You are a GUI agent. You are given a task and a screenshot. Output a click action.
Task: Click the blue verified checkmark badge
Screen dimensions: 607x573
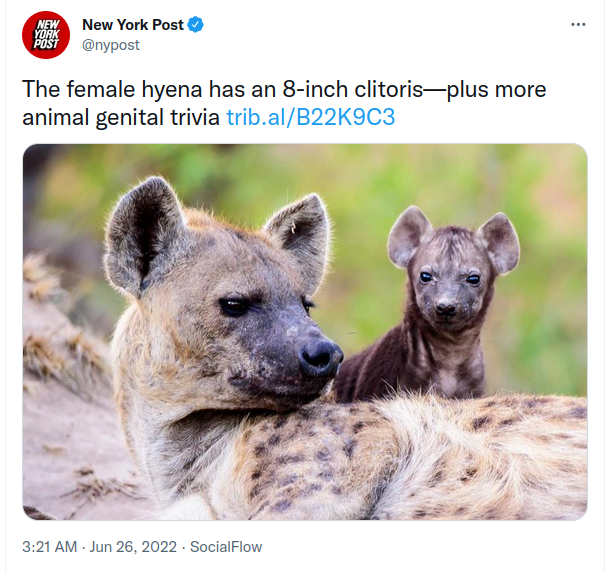(195, 25)
